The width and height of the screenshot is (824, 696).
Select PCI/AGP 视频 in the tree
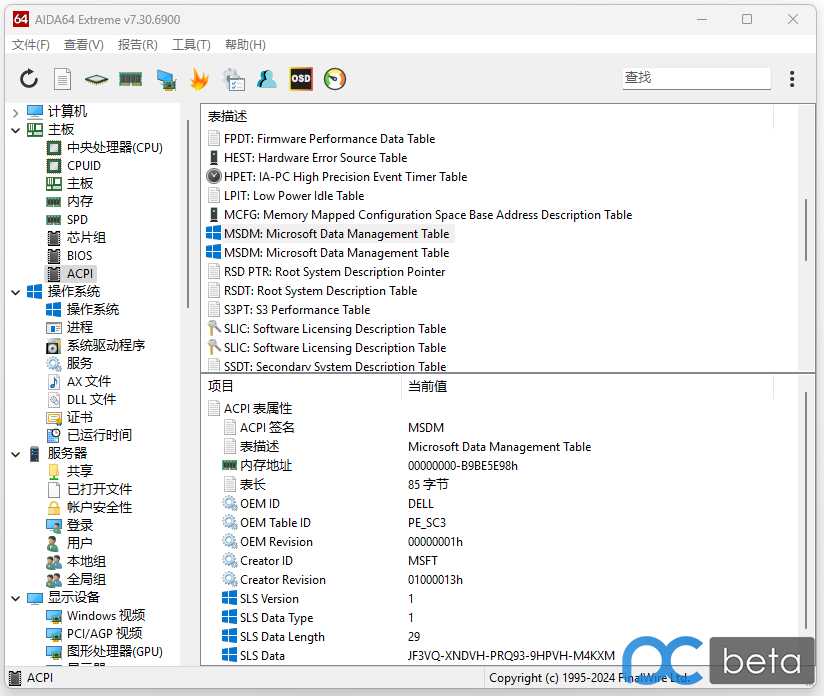pyautogui.click(x=95, y=633)
